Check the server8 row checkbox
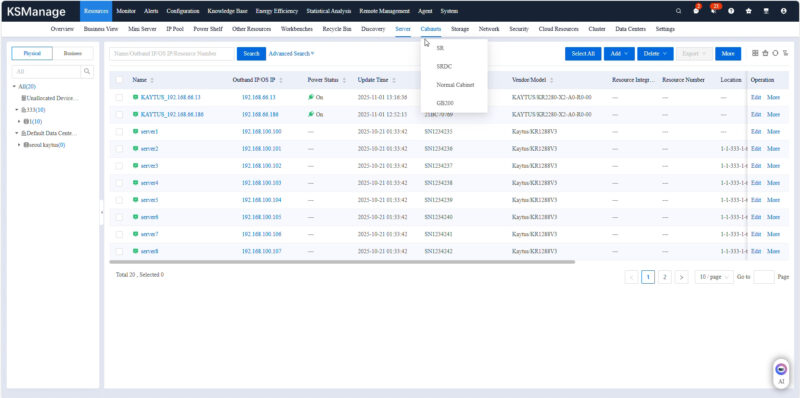 click(x=119, y=252)
